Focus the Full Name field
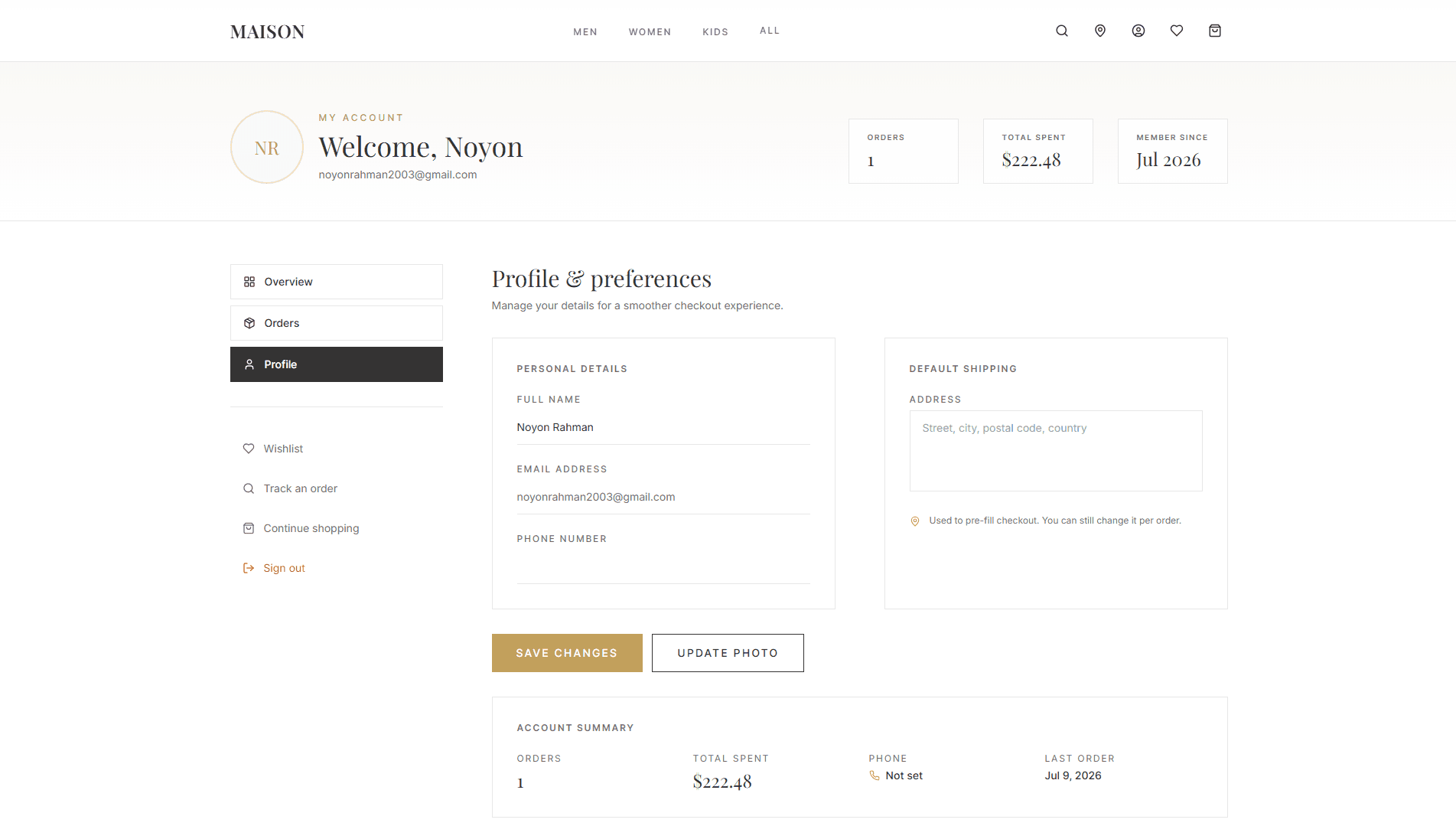Screen dimensions: 1456x826 point(663,427)
